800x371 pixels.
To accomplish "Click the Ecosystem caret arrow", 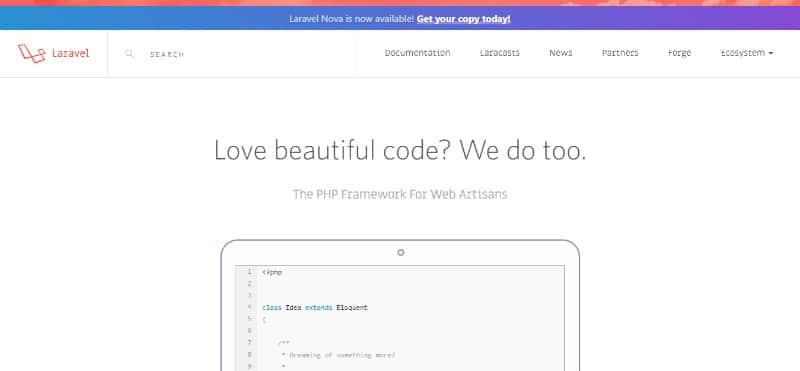I will (770, 53).
